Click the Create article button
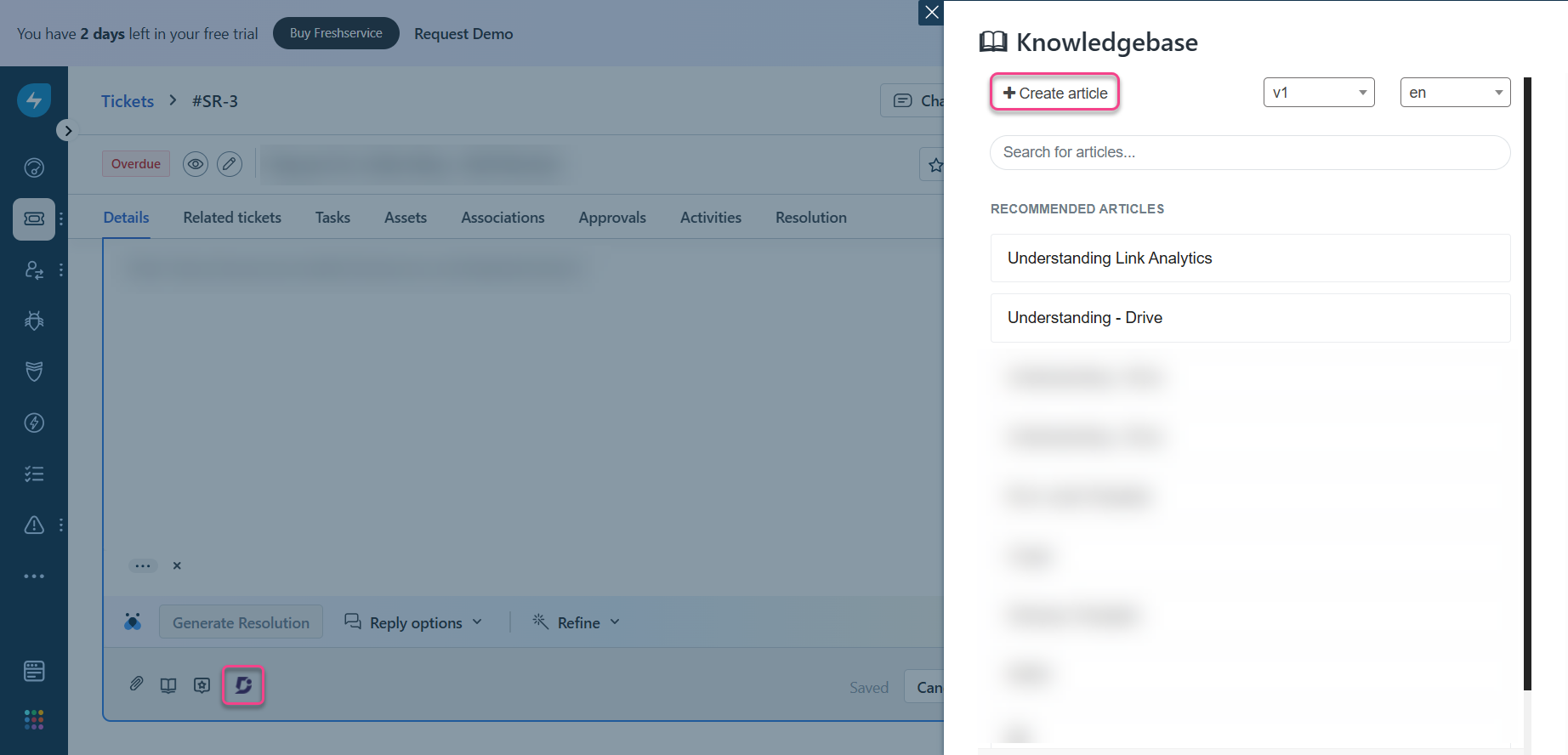1568x755 pixels. (1054, 93)
